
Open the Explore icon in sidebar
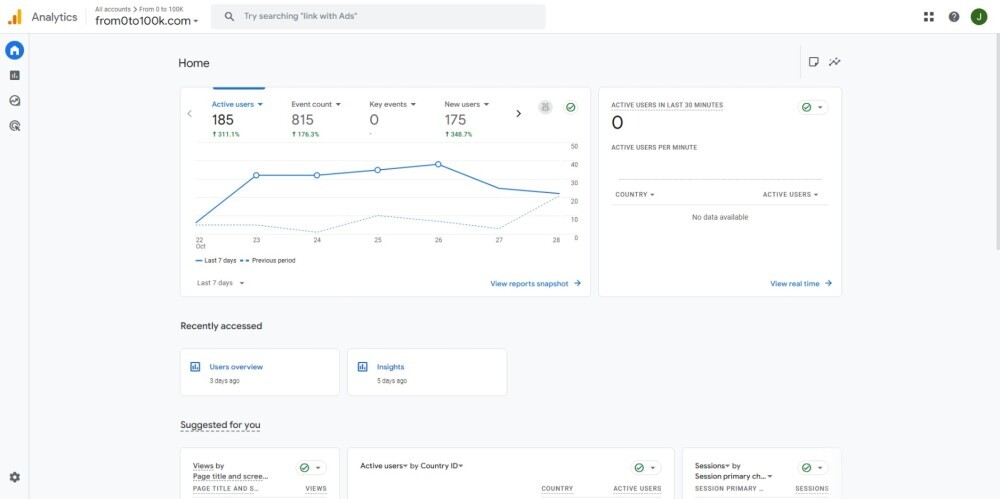[14, 100]
